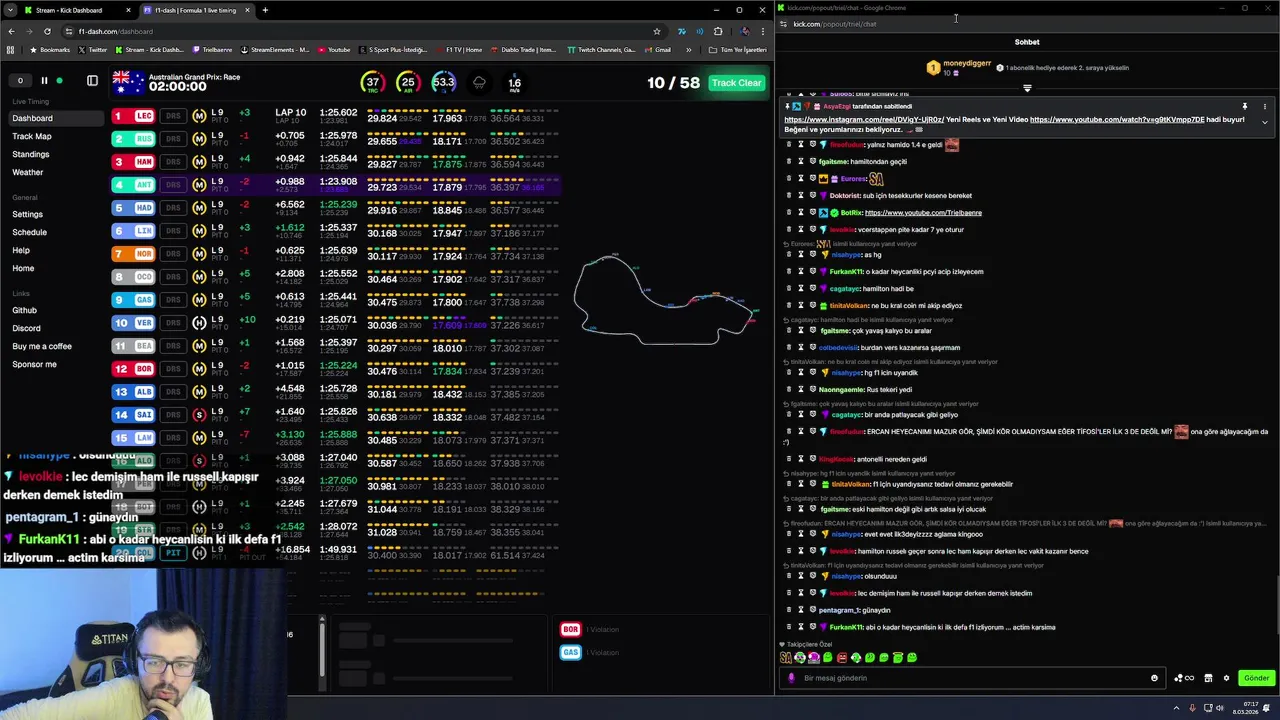Click the track temperature gauge showing 37
This screenshot has width=1280, height=720.
point(373,83)
